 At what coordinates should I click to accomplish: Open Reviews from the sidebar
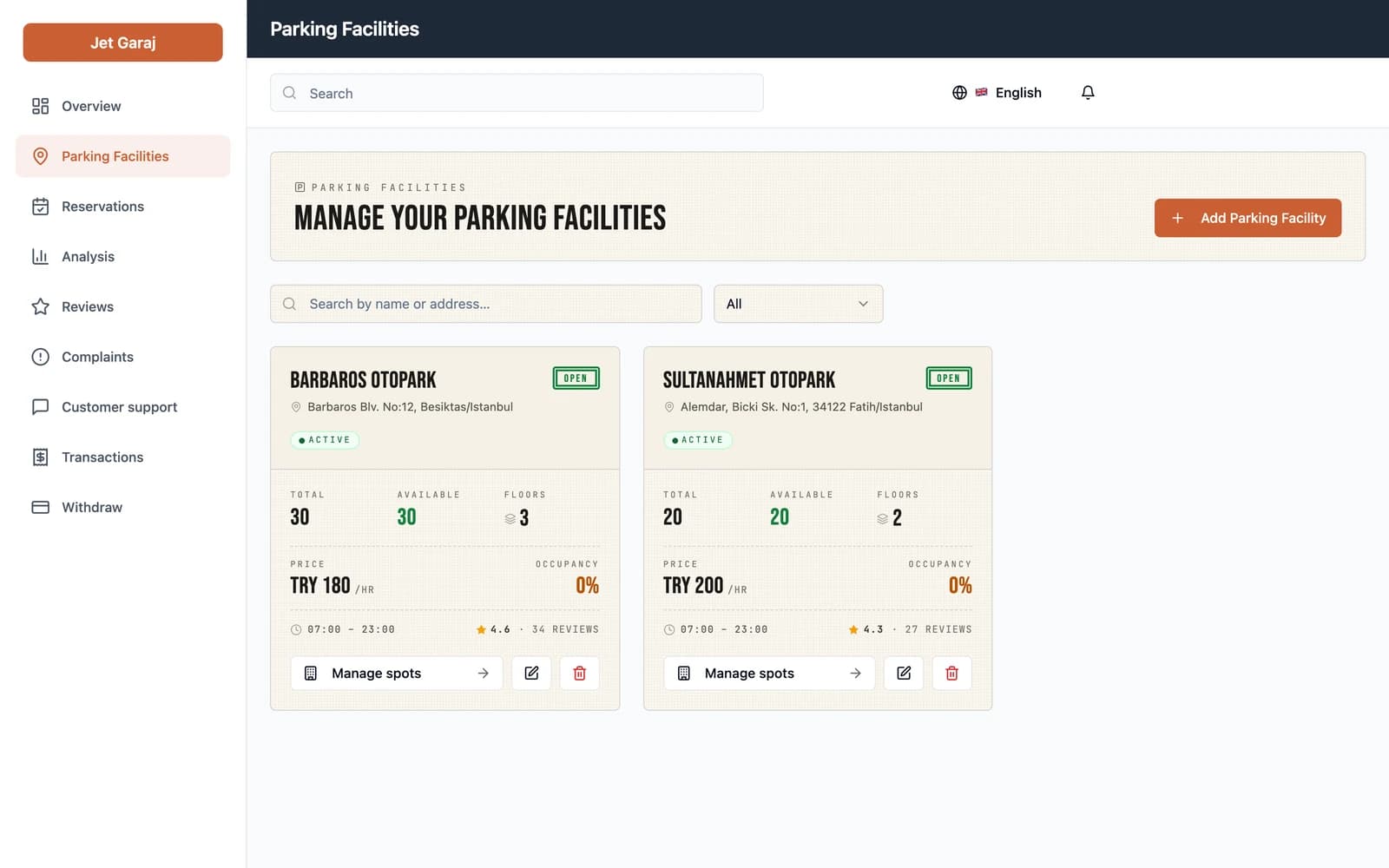pyautogui.click(x=122, y=306)
